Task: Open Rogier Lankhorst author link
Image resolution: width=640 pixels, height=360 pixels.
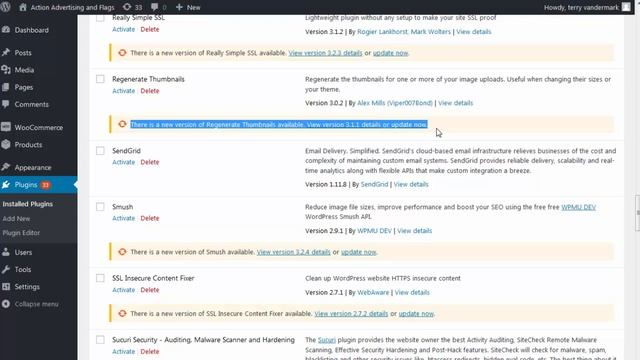Action: pyautogui.click(x=382, y=31)
